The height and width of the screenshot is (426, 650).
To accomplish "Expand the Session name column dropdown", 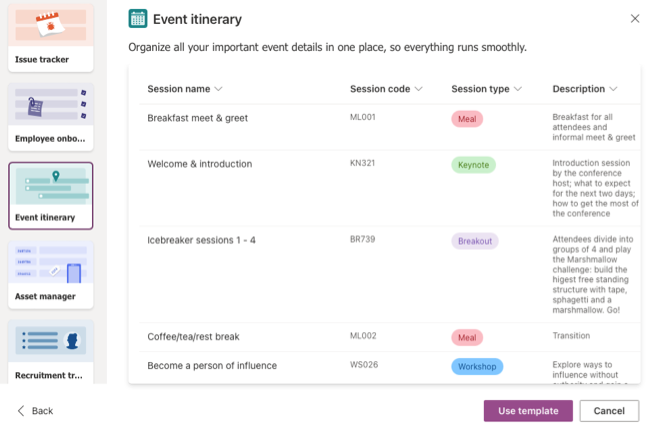I will [218, 89].
